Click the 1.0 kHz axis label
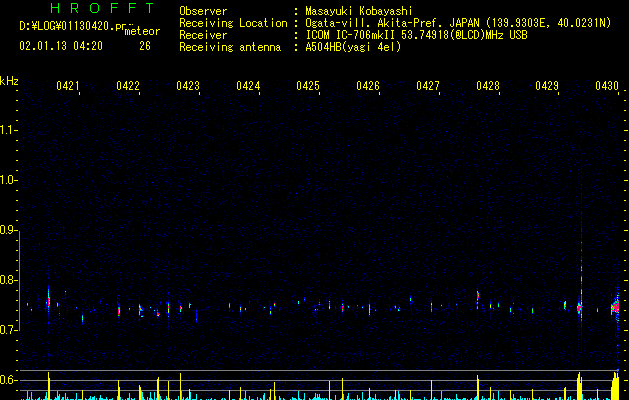This screenshot has width=629, height=400. pyautogui.click(x=8, y=180)
